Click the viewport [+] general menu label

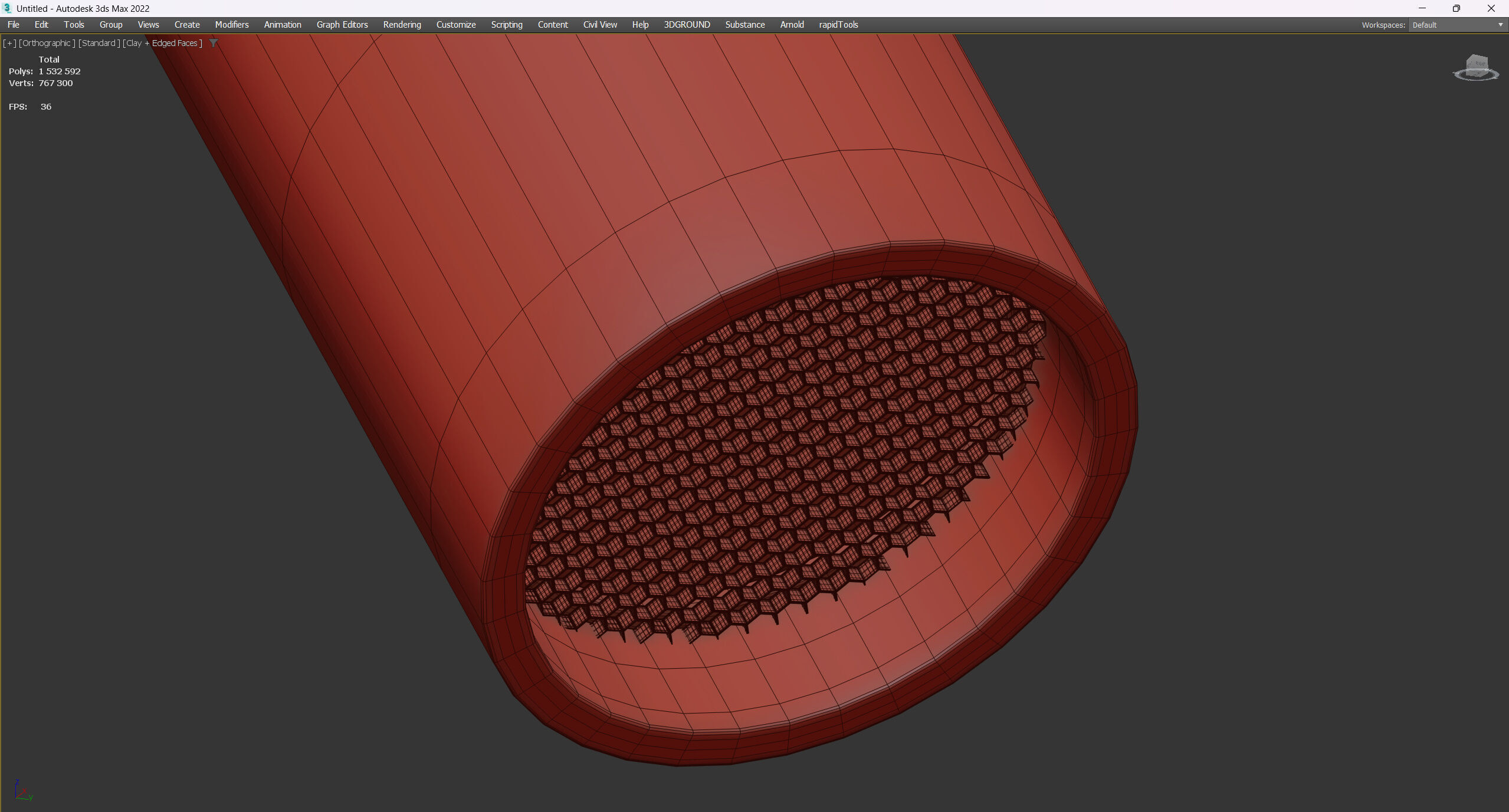click(9, 43)
